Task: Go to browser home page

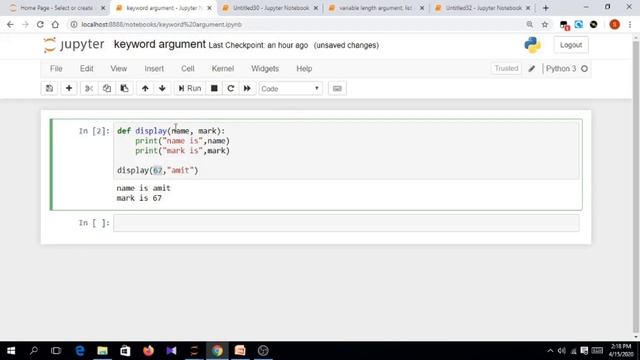Action: [55, 24]
